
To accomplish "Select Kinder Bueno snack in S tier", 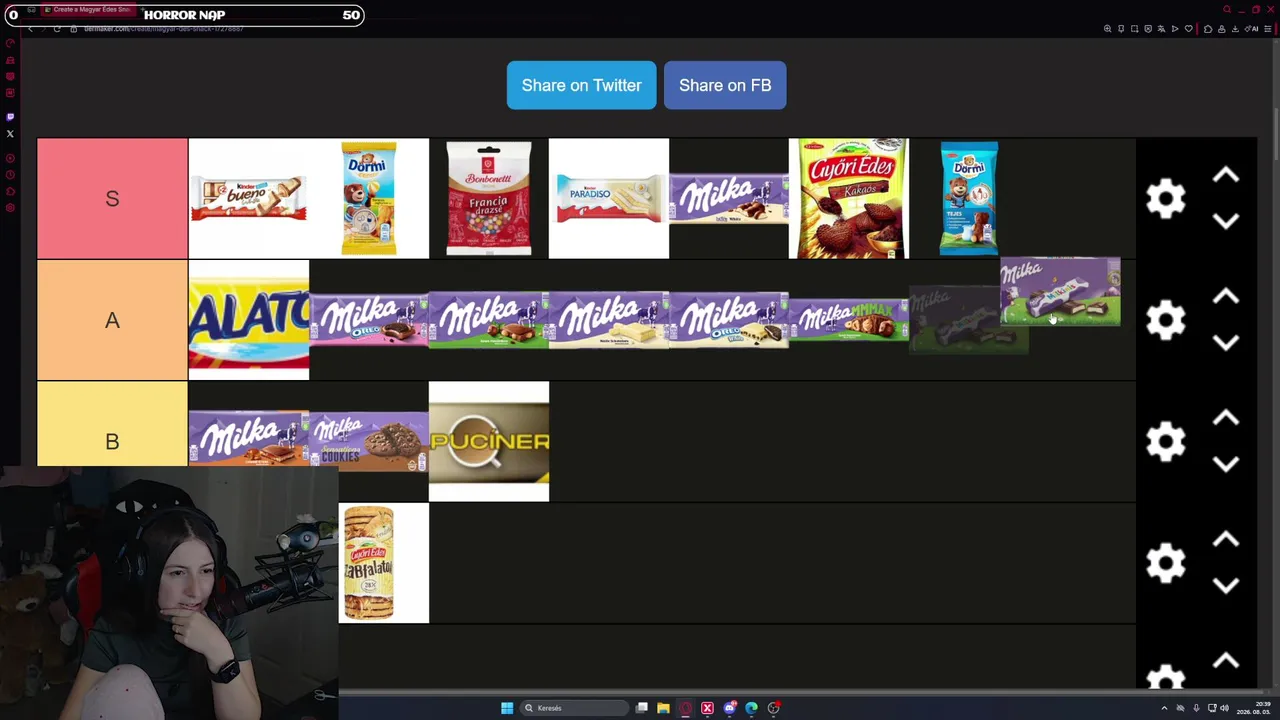I will pos(249,198).
